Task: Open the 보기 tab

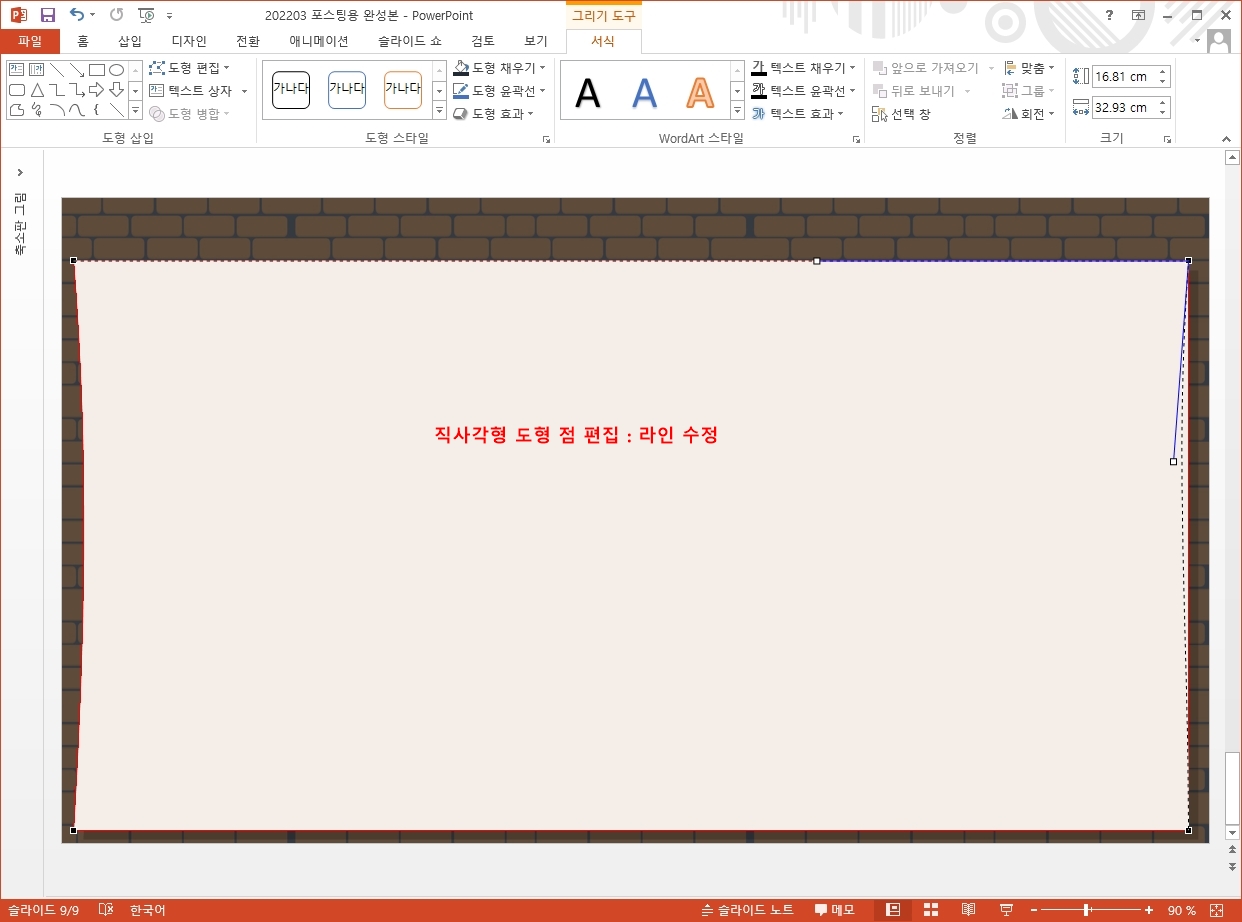Action: tap(536, 41)
